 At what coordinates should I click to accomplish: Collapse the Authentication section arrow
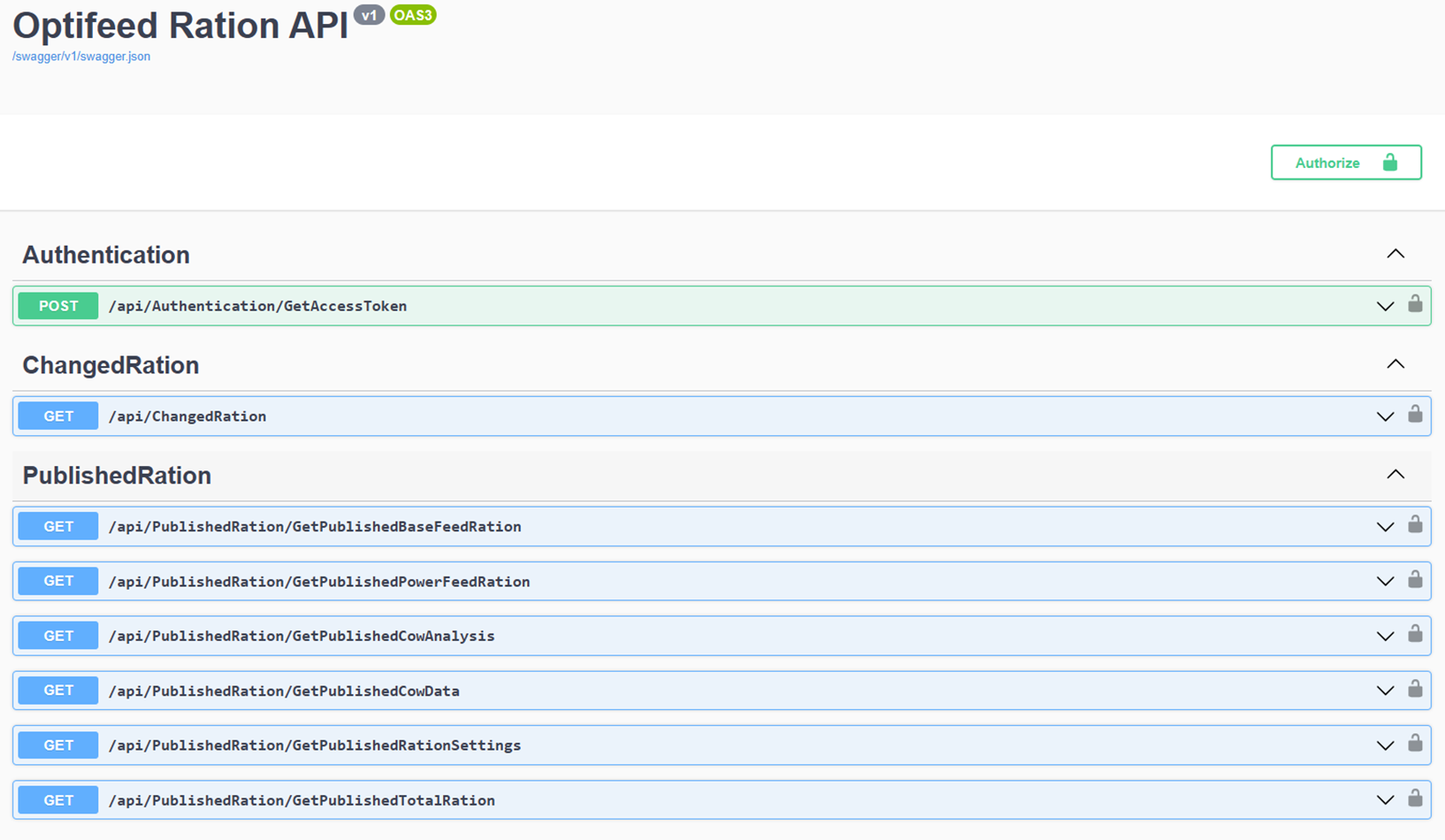click(1395, 254)
